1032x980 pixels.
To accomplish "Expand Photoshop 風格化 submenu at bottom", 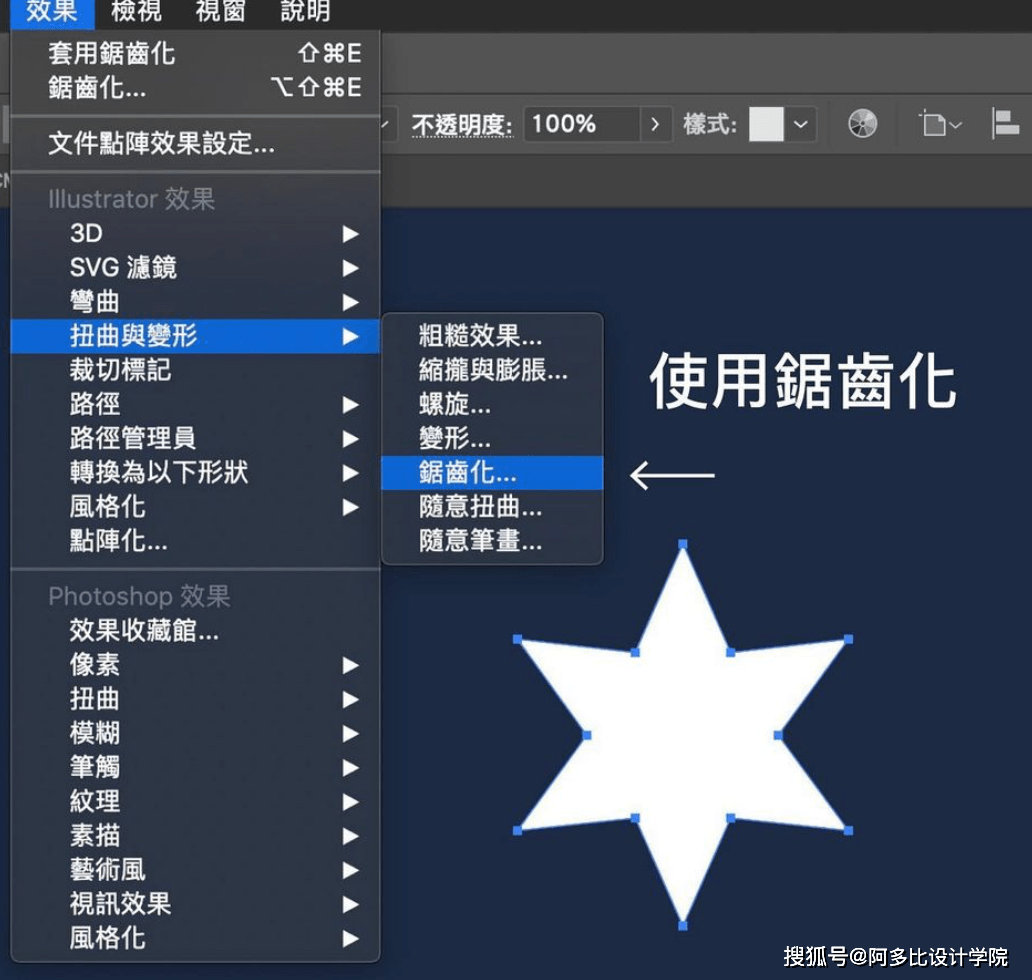I will point(195,939).
